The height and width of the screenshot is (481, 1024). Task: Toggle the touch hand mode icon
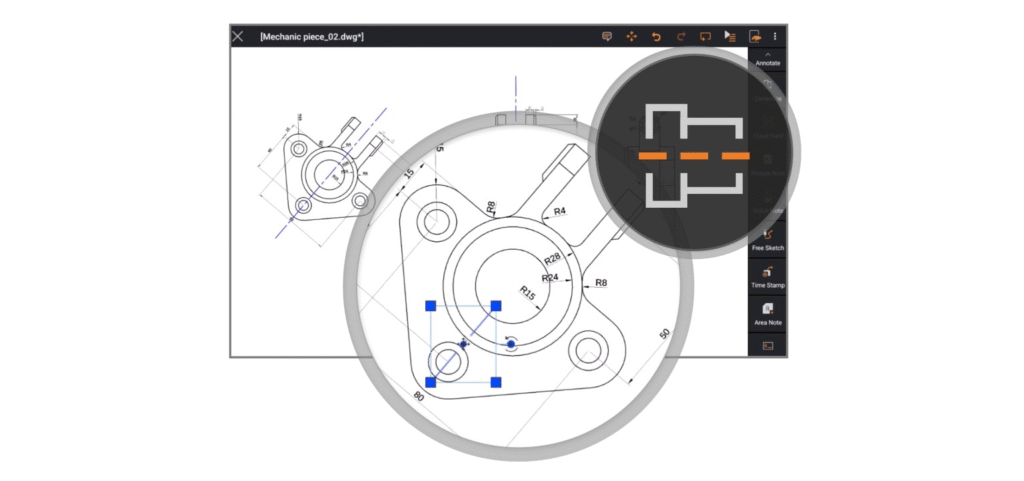click(754, 36)
